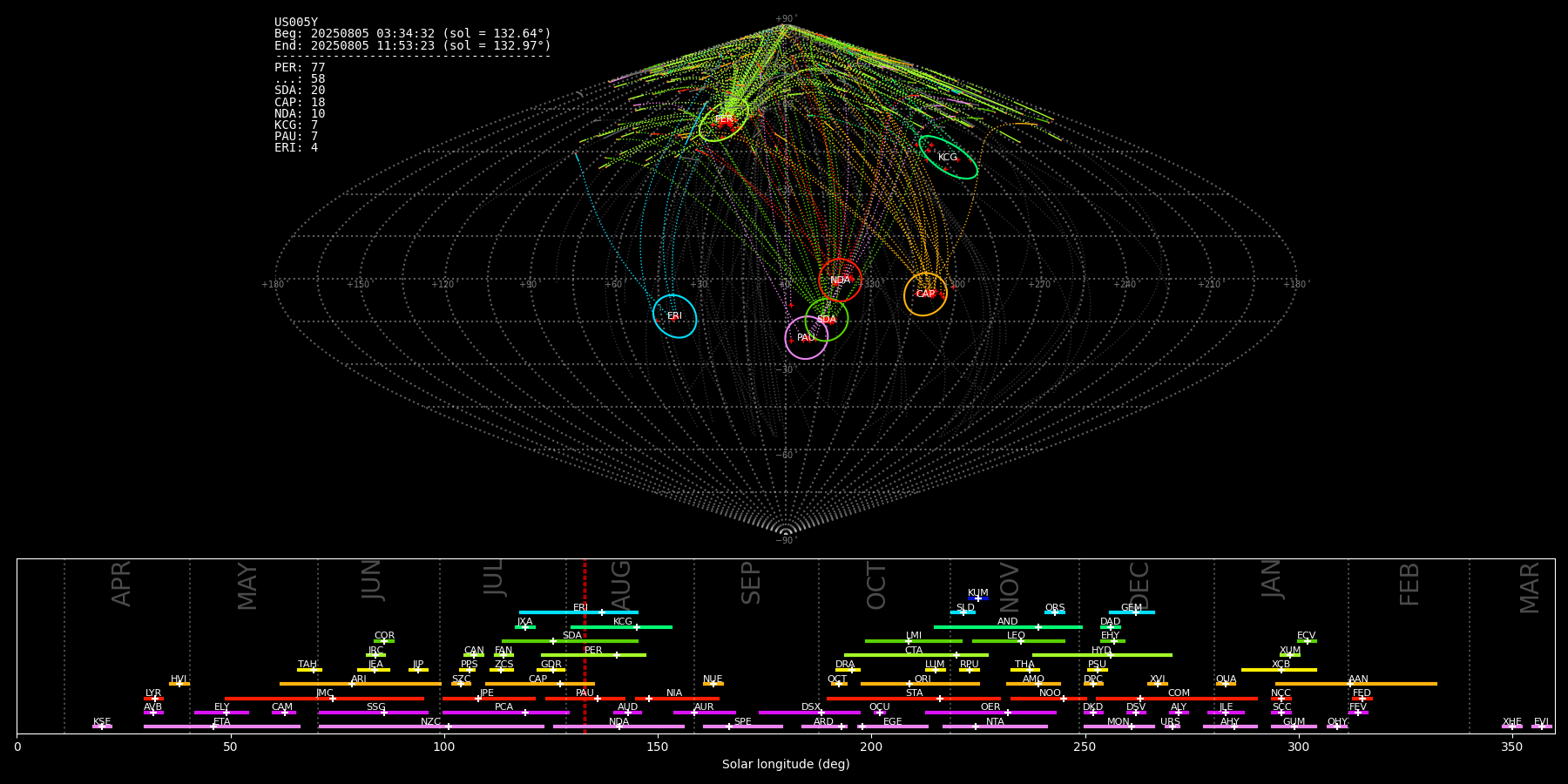Click the DEC month label in timeline
This screenshot has width=1568, height=784.
(1139, 585)
